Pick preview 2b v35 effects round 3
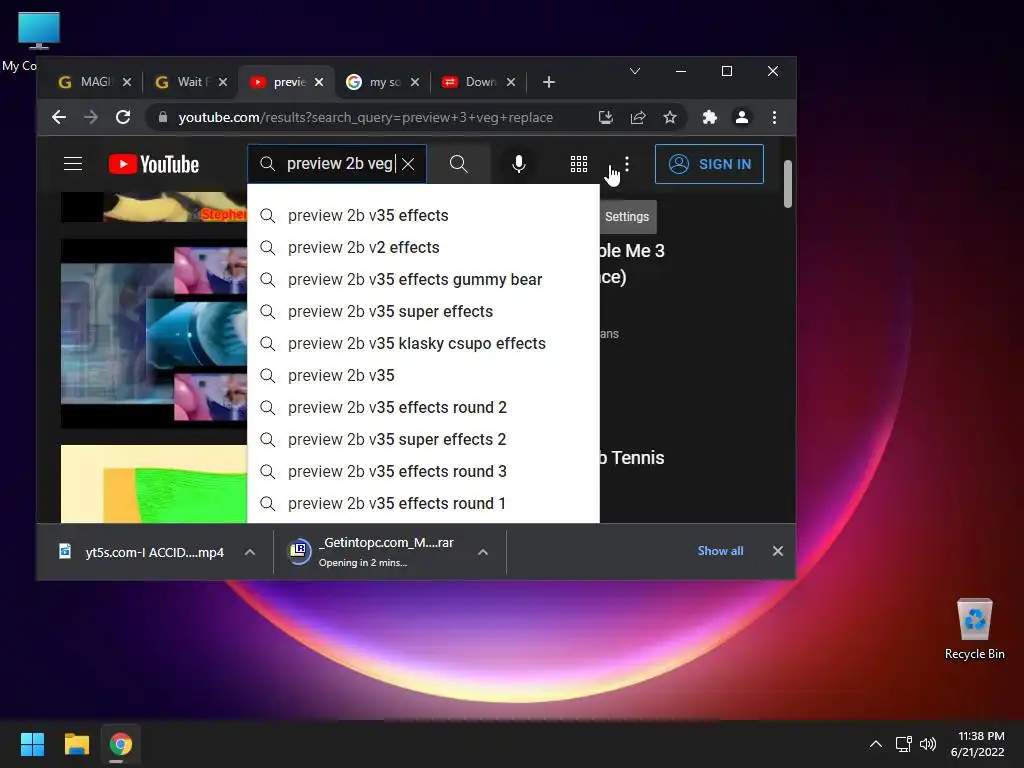The height and width of the screenshot is (768, 1024). click(423, 472)
